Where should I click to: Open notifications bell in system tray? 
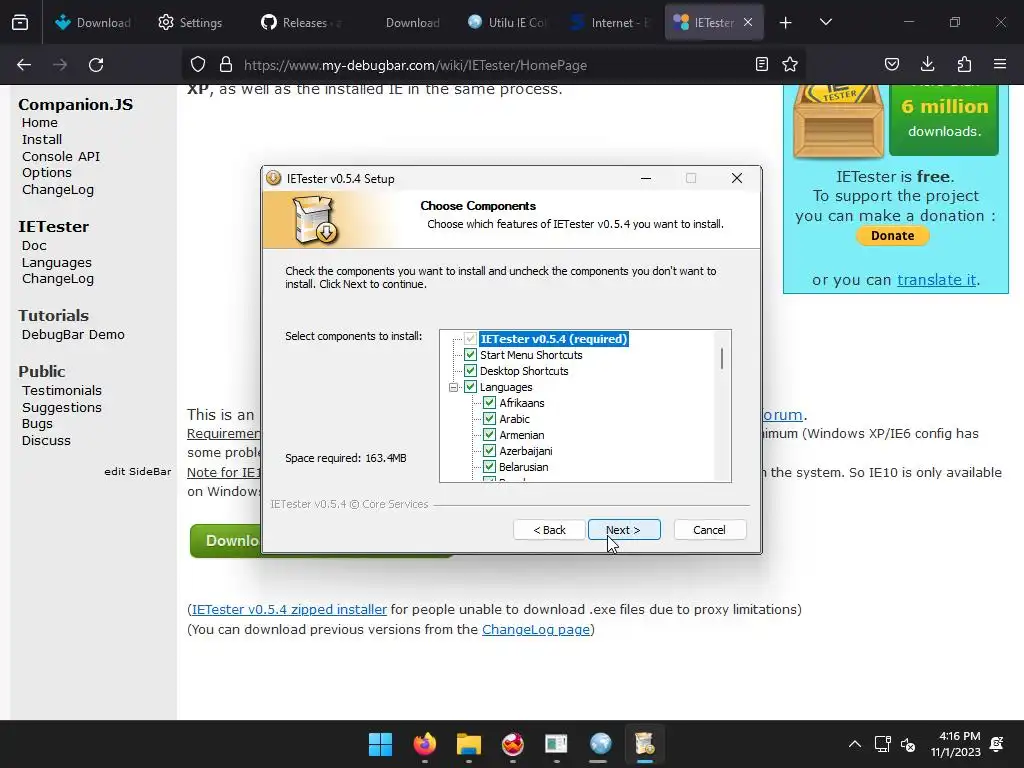coord(997,744)
